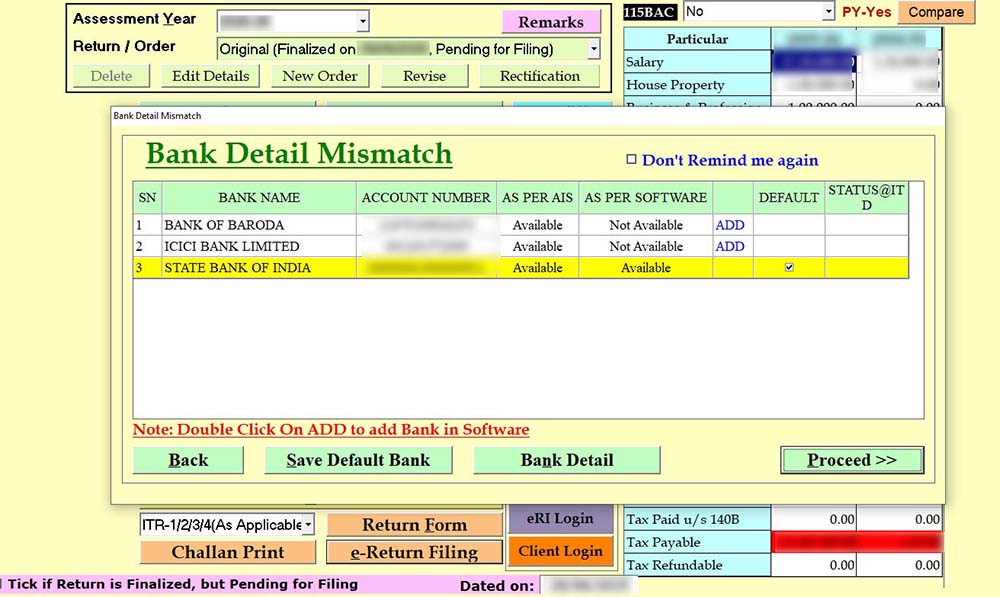1000x597 pixels.
Task: Expand the Return / Order dropdown
Action: click(593, 48)
